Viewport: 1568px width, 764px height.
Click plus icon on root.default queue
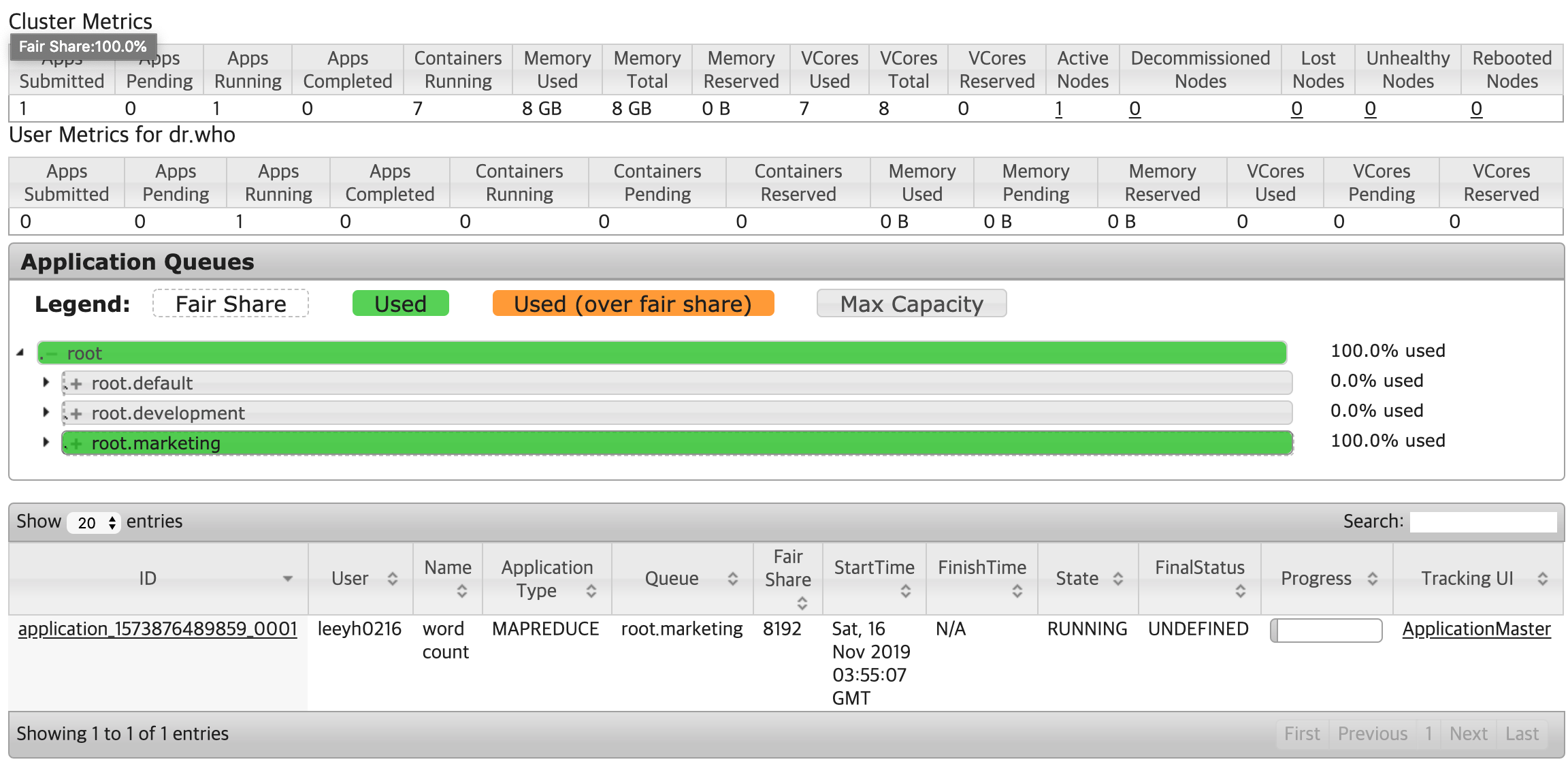76,384
